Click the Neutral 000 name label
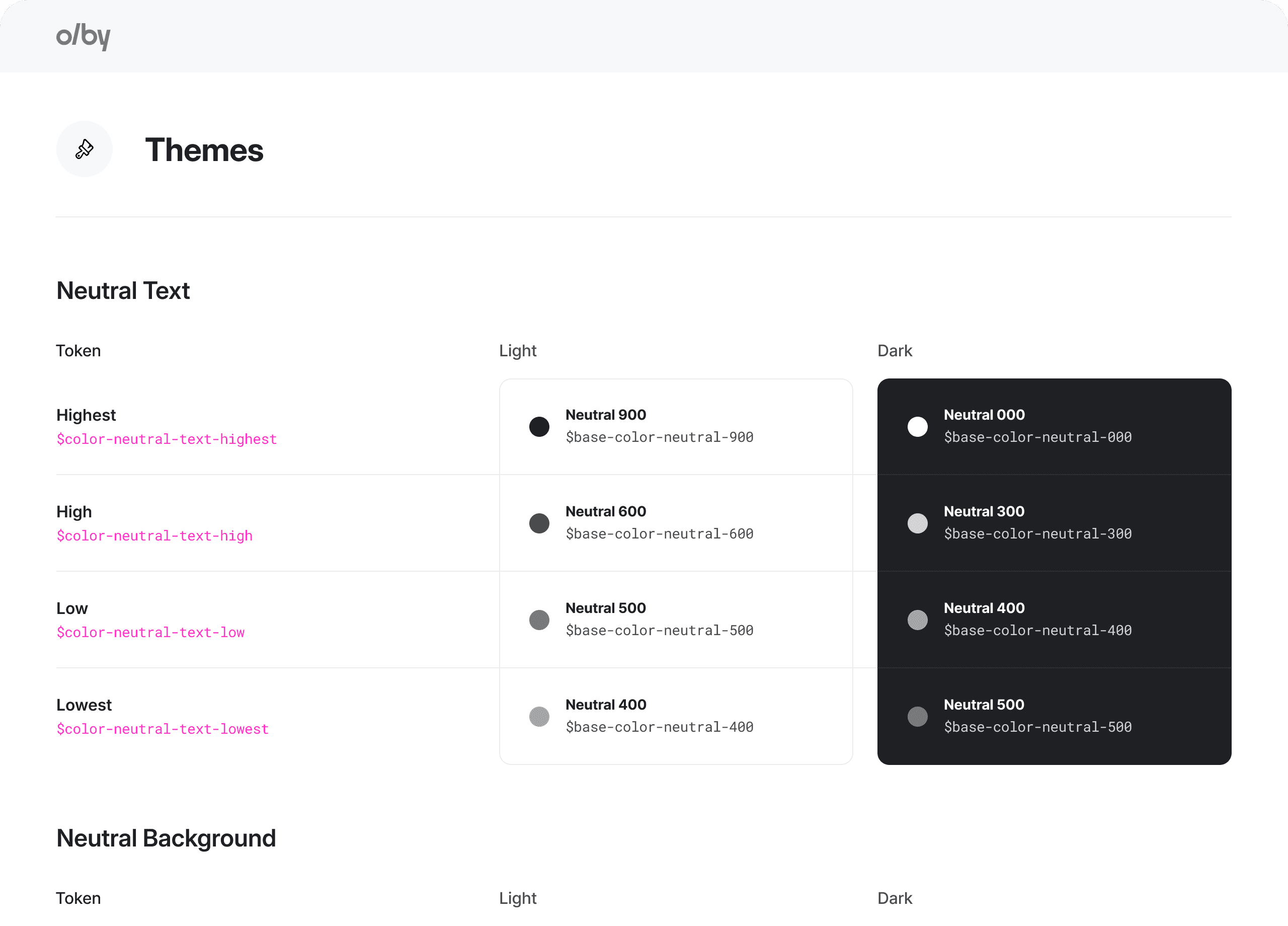Viewport: 1288px width, 926px height. coord(984,415)
